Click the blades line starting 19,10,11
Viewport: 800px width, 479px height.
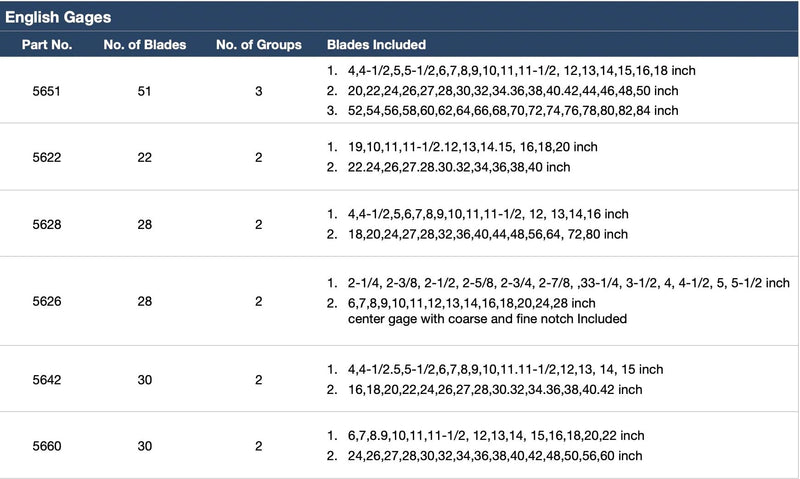pyautogui.click(x=472, y=147)
